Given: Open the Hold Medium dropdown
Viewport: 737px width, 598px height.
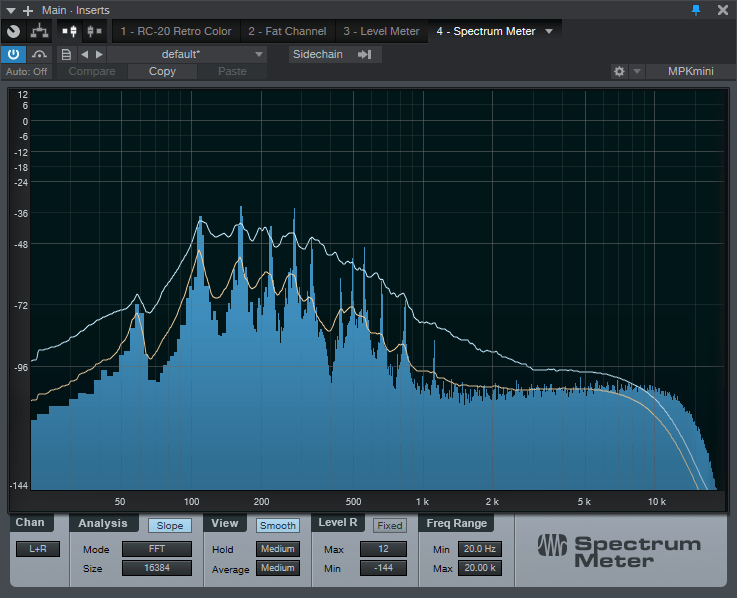Looking at the screenshot, I should click(277, 549).
